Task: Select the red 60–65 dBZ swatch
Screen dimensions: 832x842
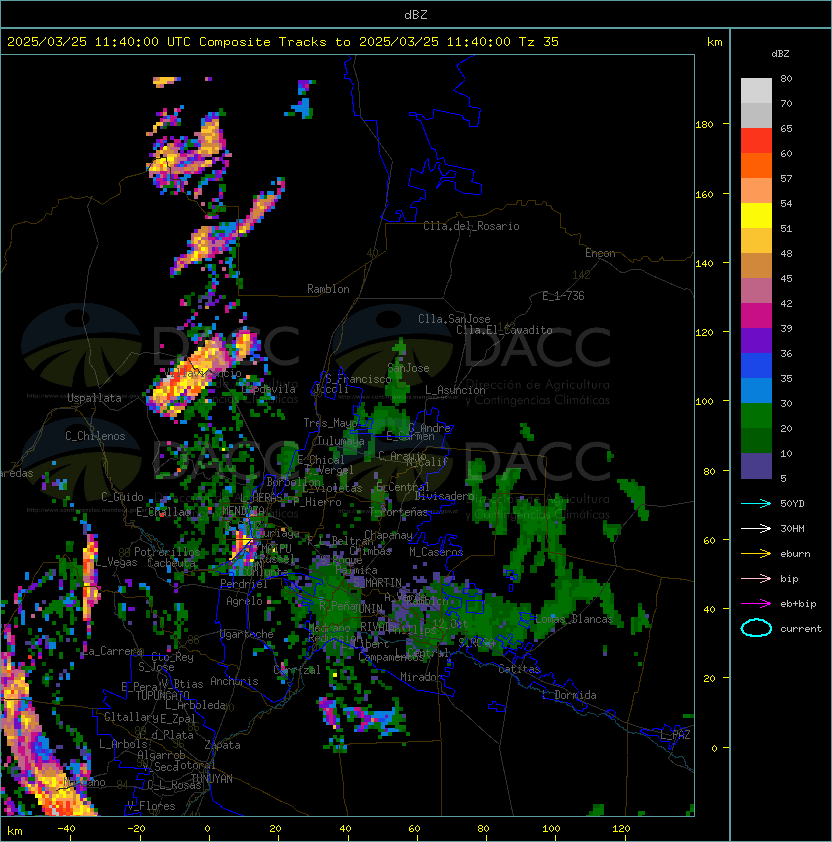Action: click(x=756, y=141)
